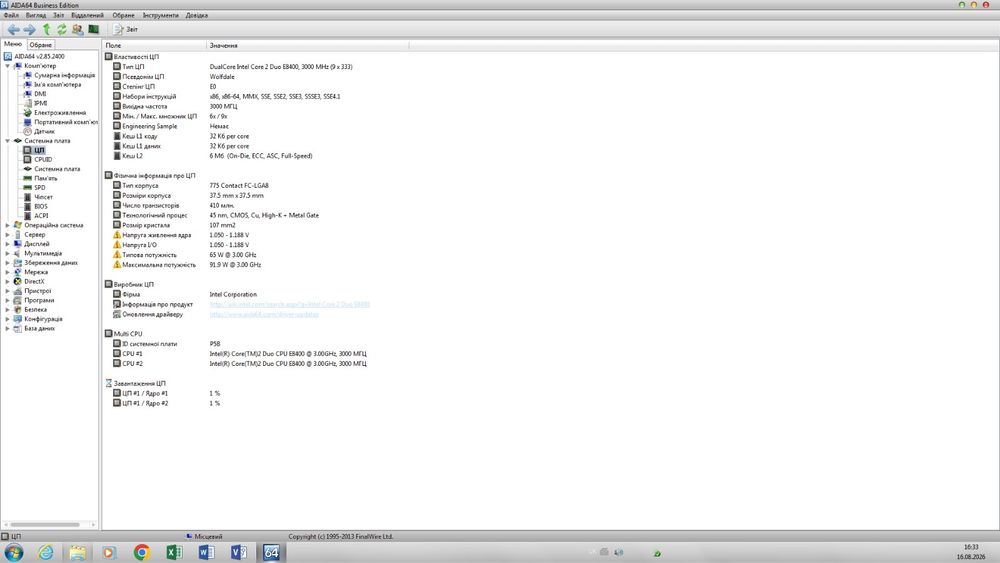Select Ім'я комп'ютера tree item
Screen dimensions: 1000x563
57,84
